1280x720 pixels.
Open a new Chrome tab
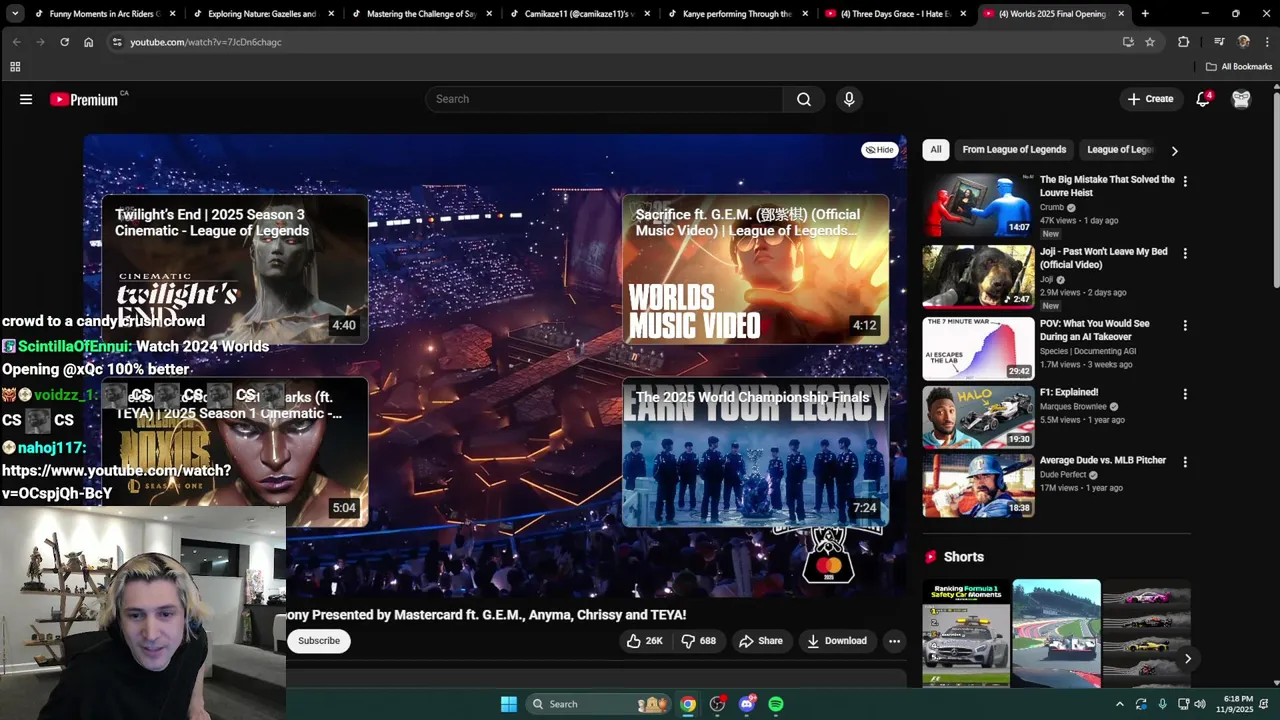click(1145, 14)
